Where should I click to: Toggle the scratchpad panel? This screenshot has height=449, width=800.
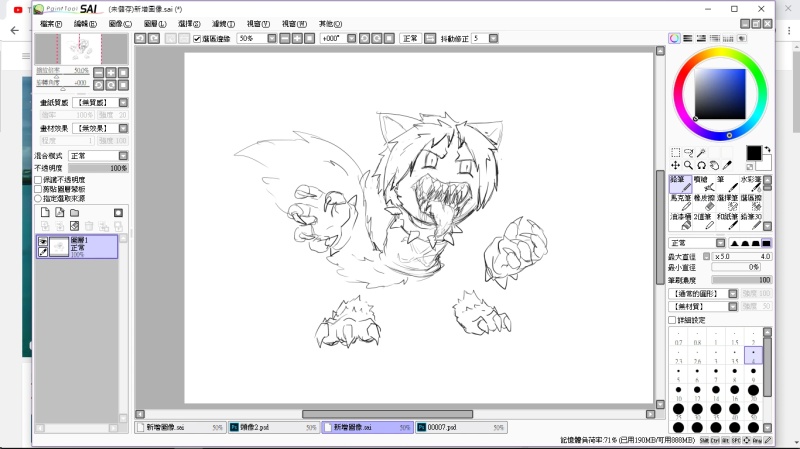pos(741,38)
